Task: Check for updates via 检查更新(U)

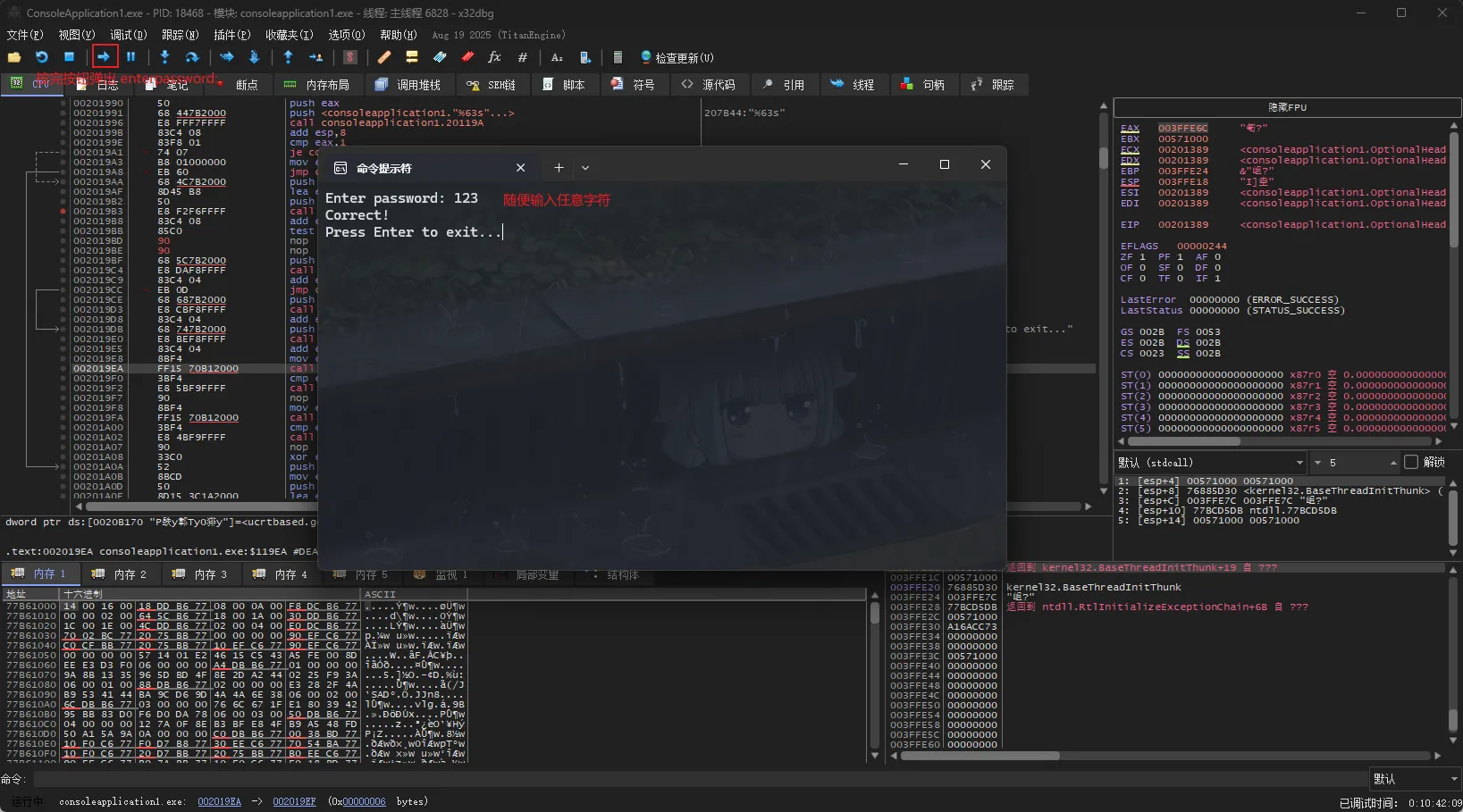Action: (677, 57)
